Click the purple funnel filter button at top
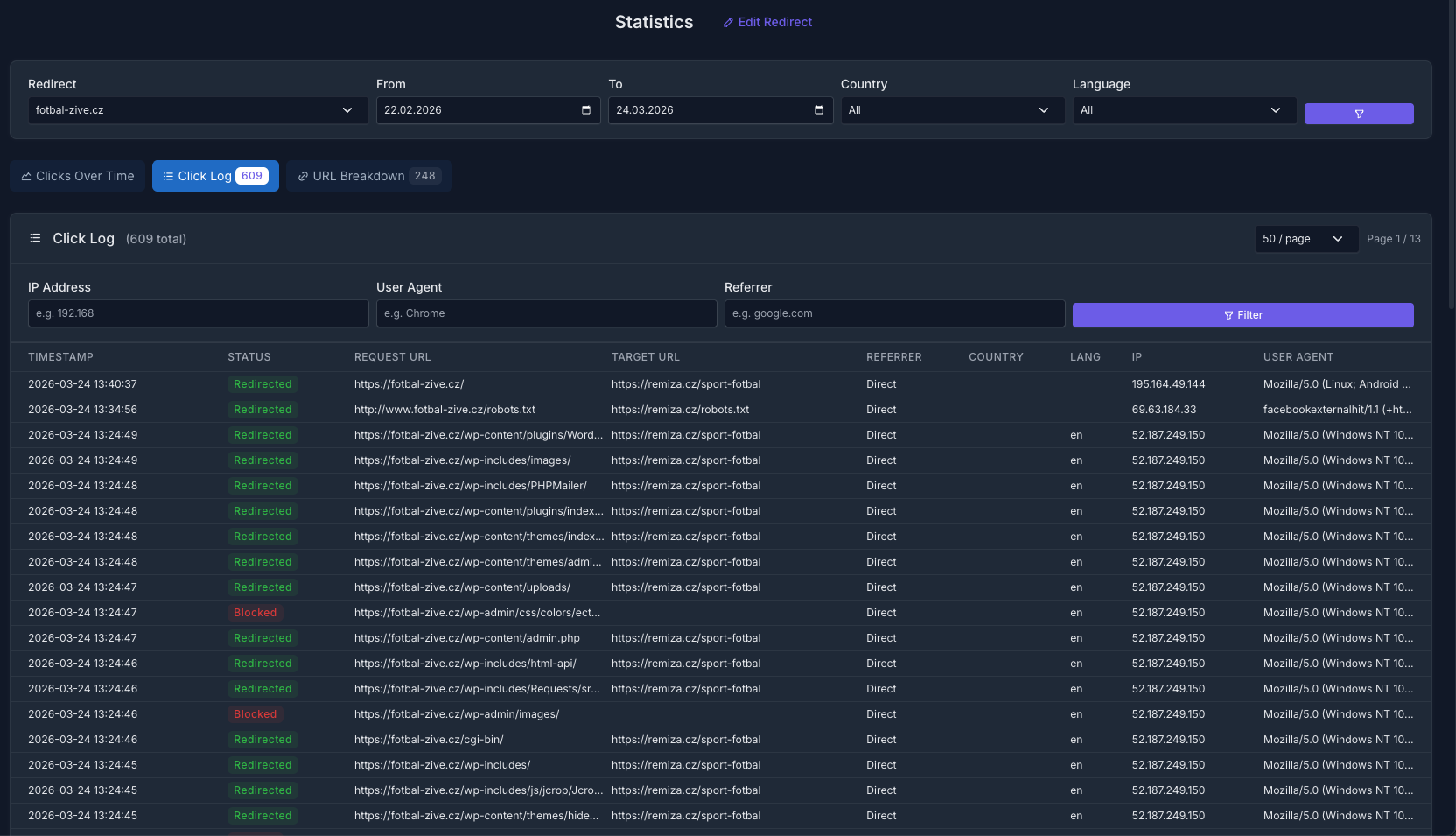 [x=1358, y=114]
